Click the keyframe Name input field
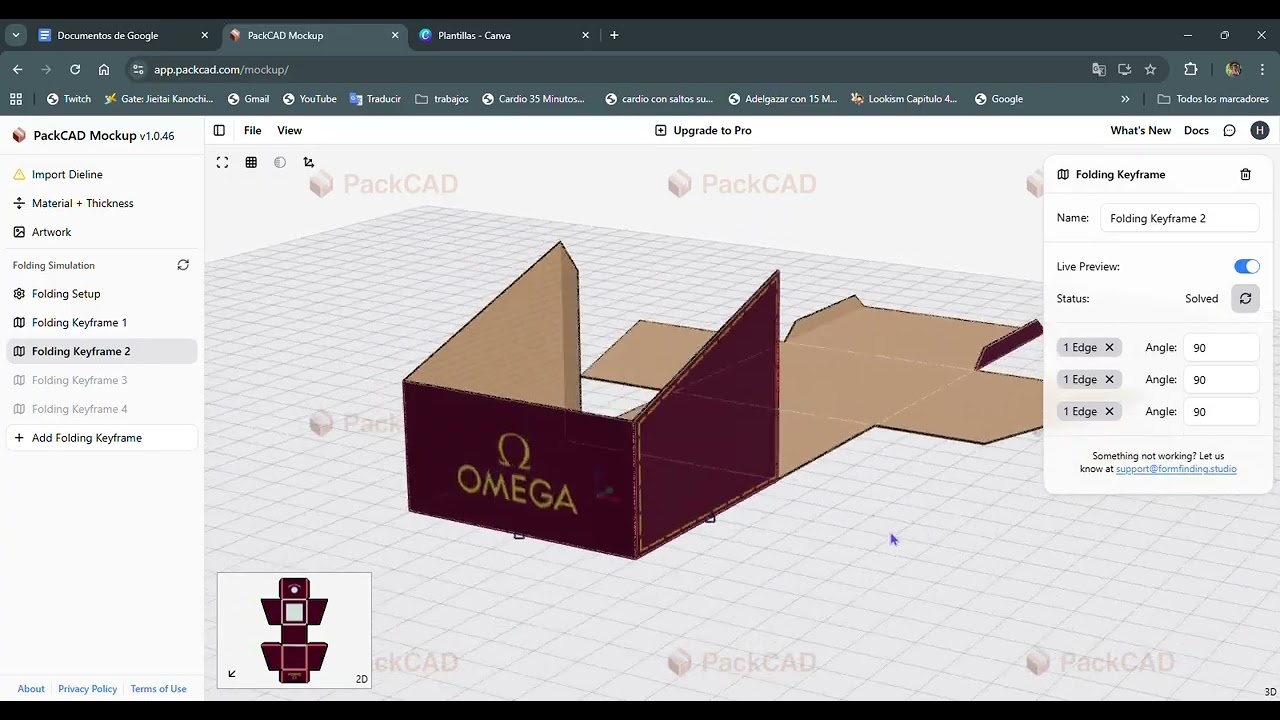The width and height of the screenshot is (1280, 720). (x=1179, y=218)
